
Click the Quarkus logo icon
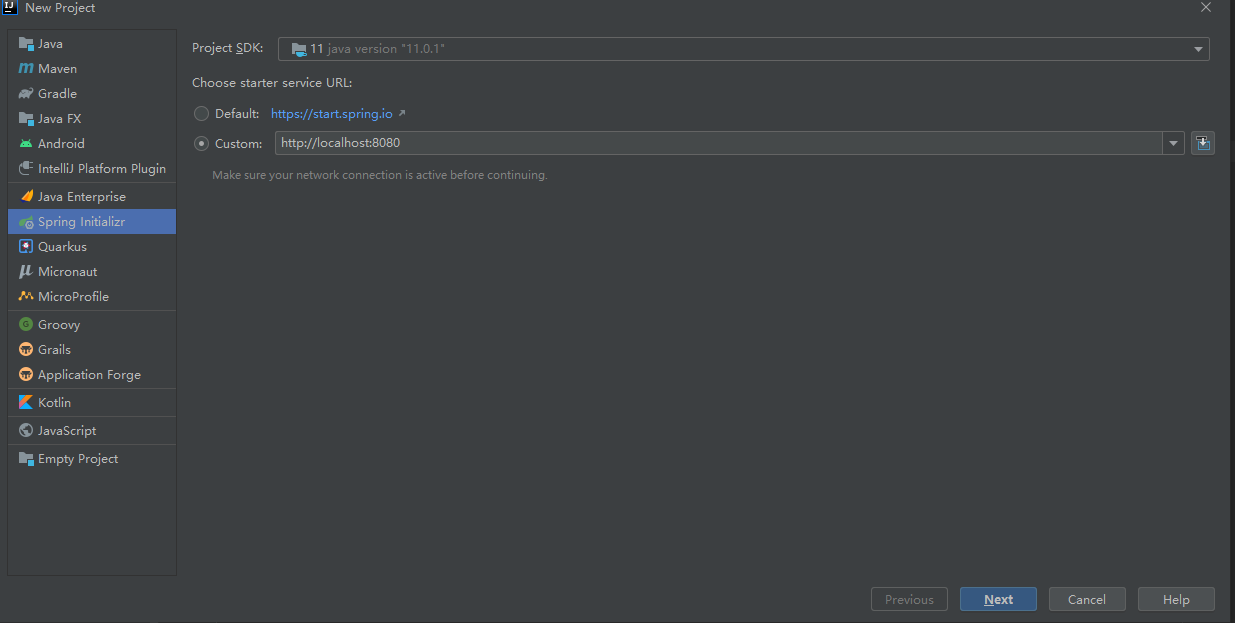(26, 247)
